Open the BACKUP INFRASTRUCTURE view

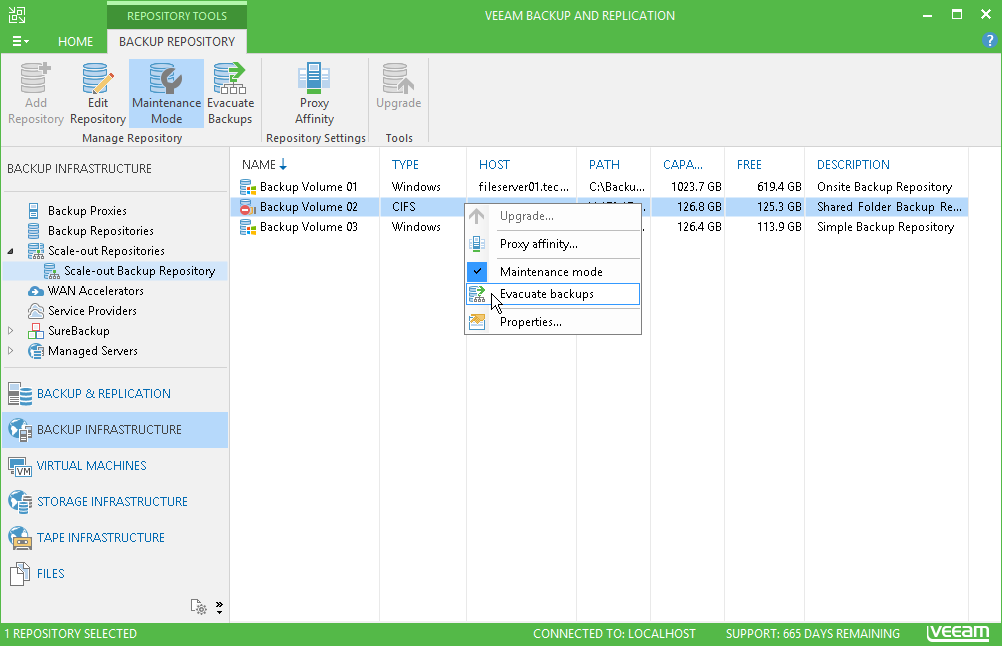pos(115,429)
